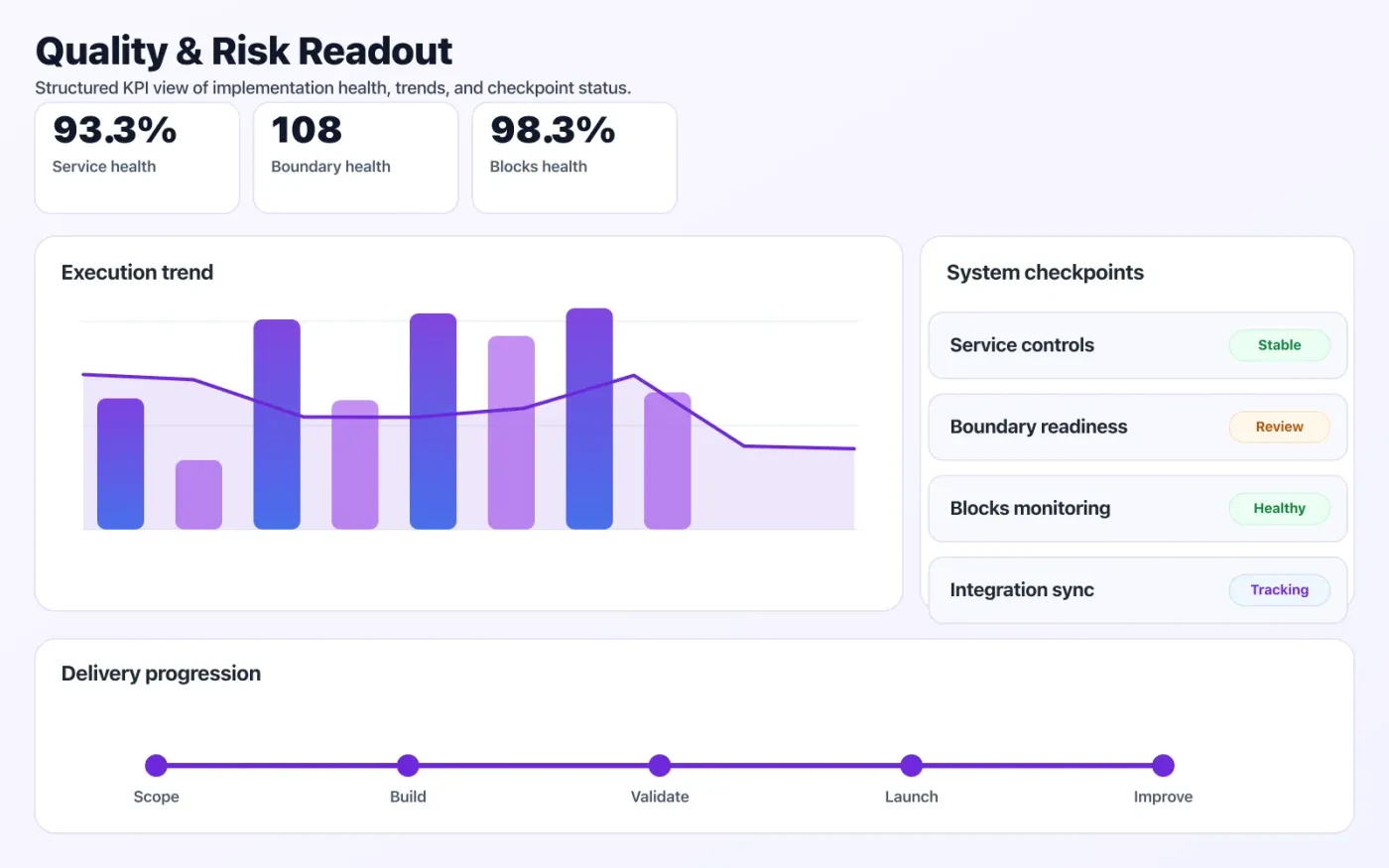Screen dimensions: 1389x868
Task: Click the first purple bar in Execution trend
Action: coord(120,461)
